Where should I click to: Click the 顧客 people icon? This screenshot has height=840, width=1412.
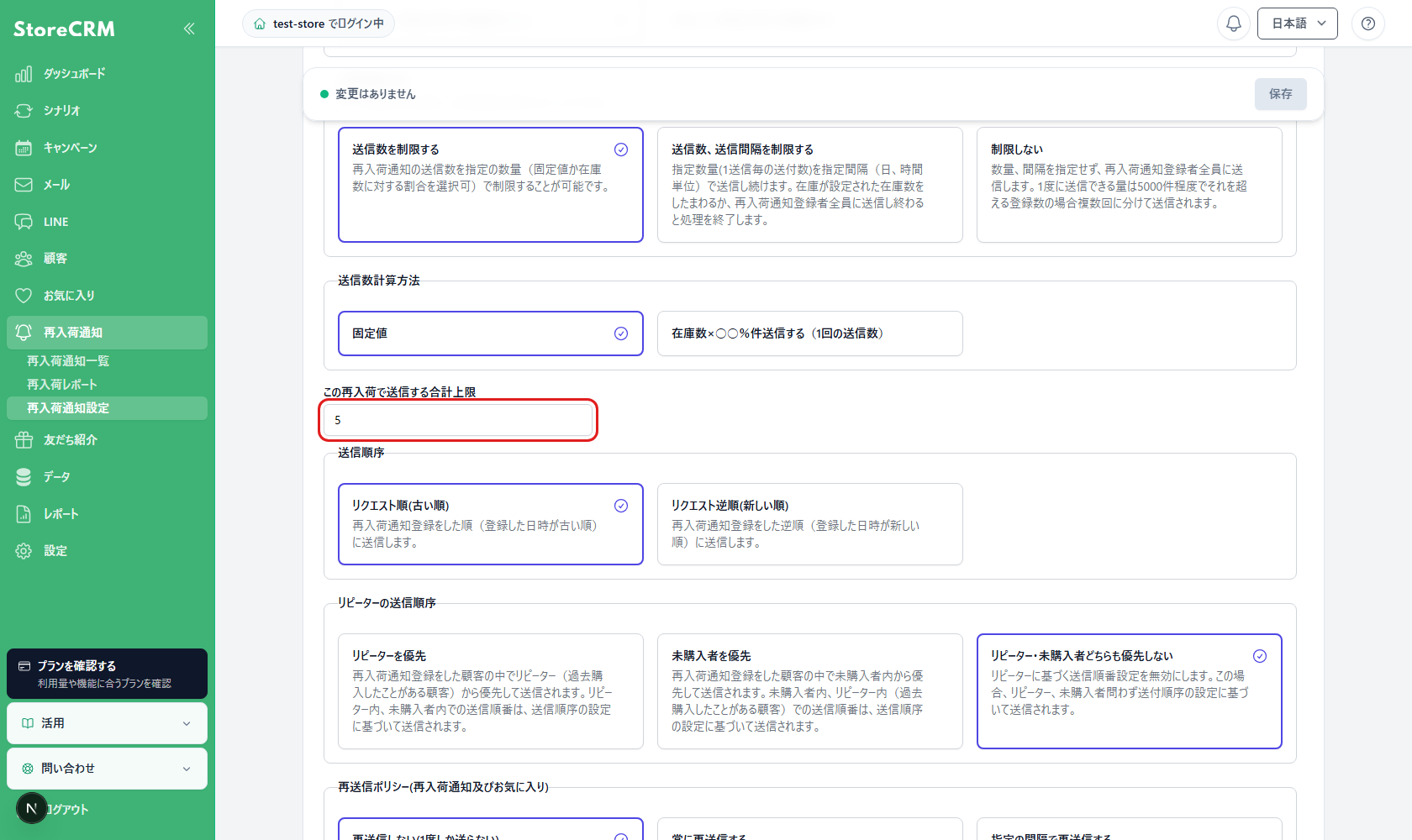coord(24,259)
